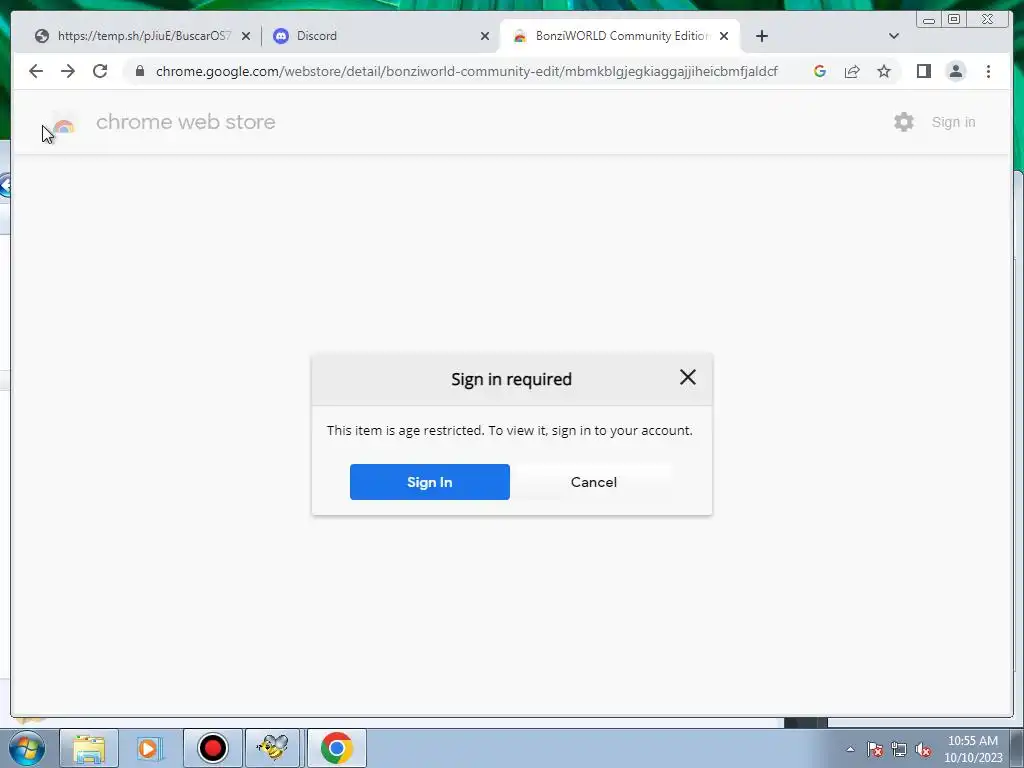1024x768 pixels.
Task: Close the BonziWORLD Community Edition tab
Action: tap(724, 36)
